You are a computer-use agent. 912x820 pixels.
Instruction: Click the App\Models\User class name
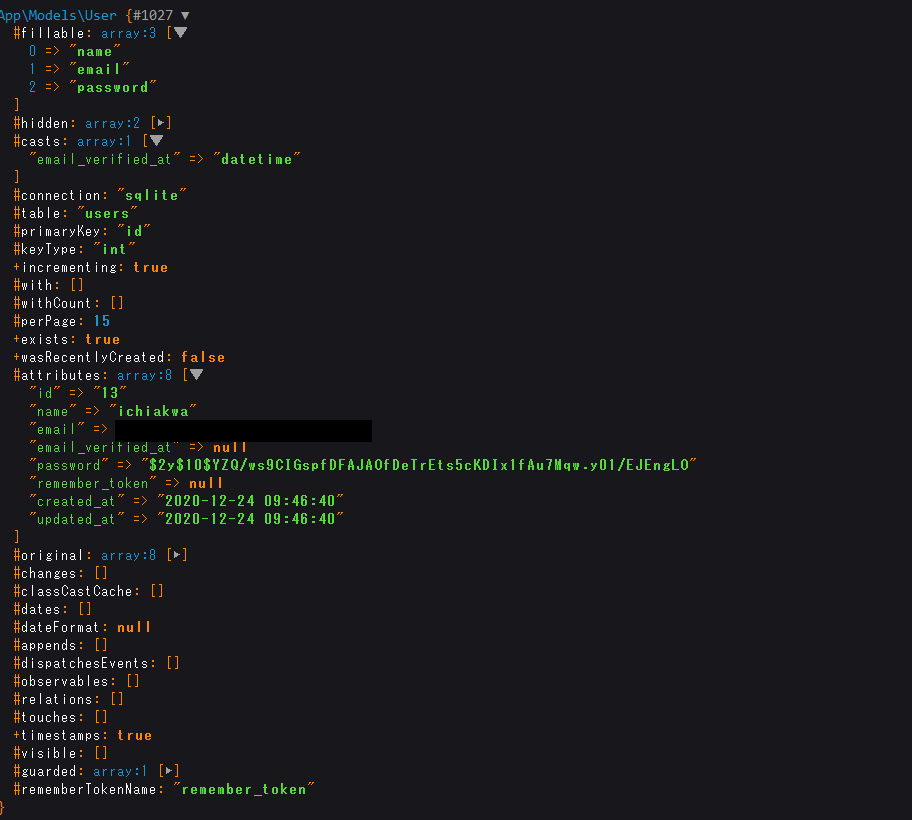[x=58, y=15]
